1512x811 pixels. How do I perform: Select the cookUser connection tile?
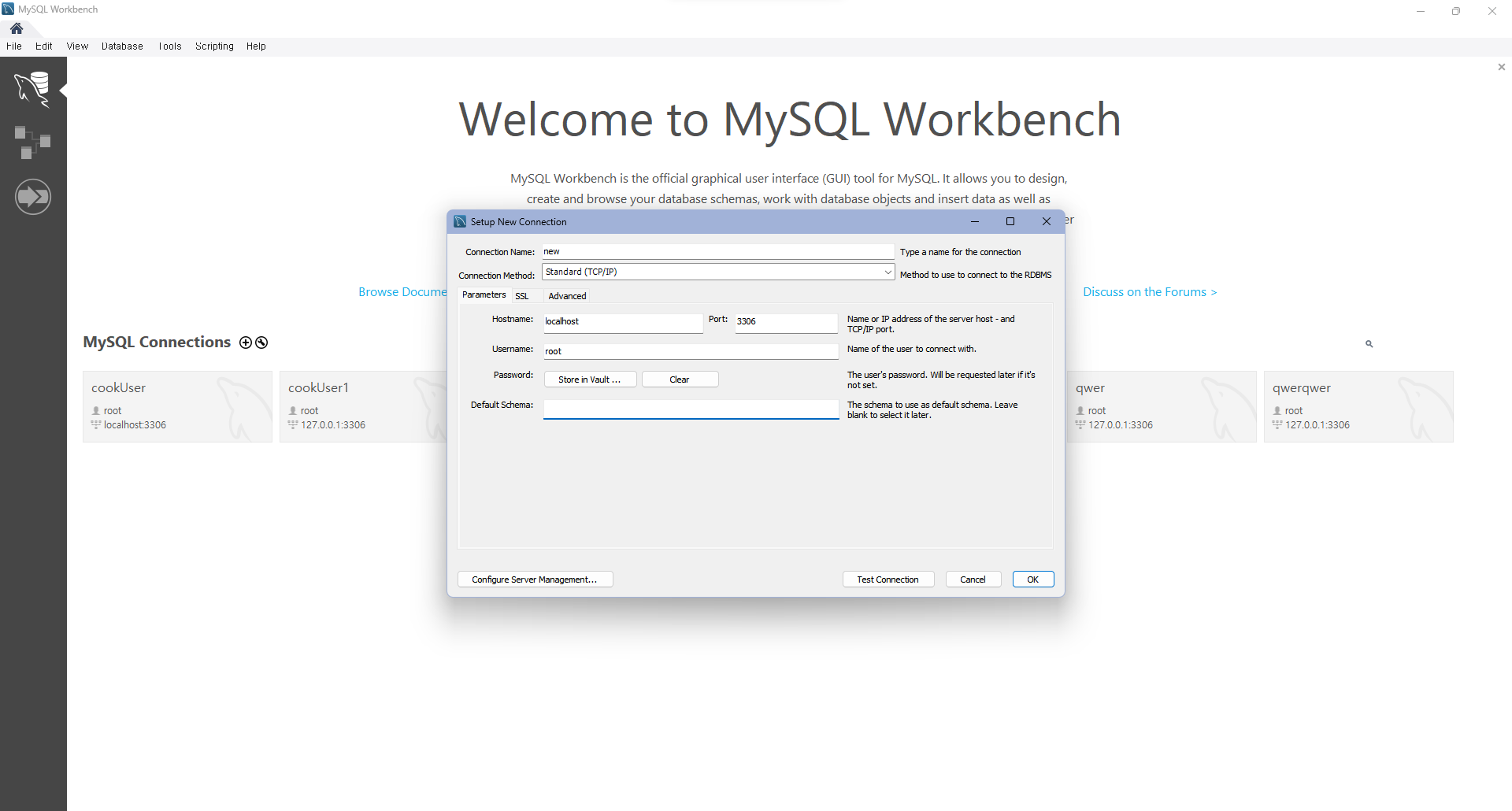(177, 406)
